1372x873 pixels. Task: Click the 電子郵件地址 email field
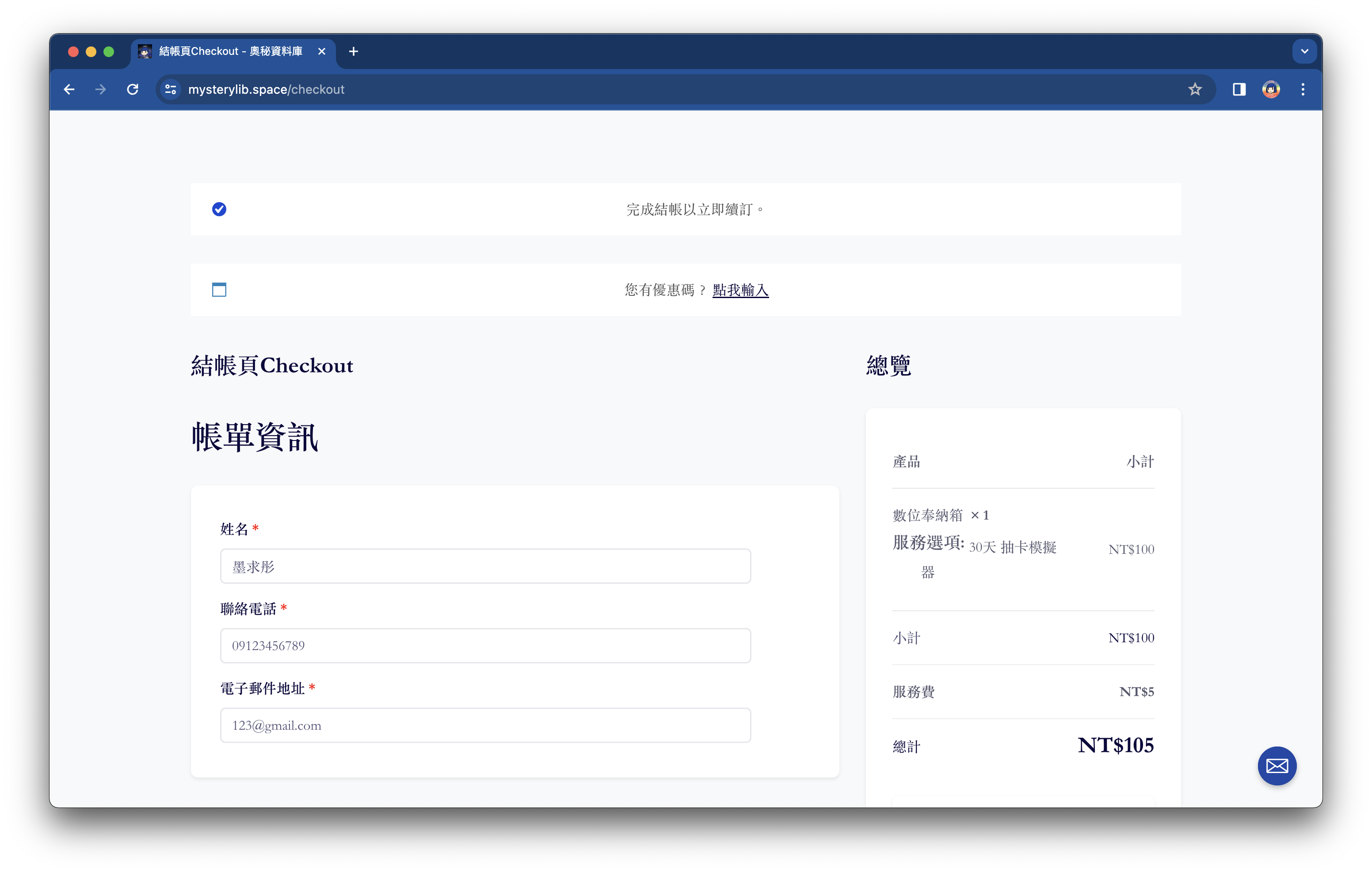(485, 725)
